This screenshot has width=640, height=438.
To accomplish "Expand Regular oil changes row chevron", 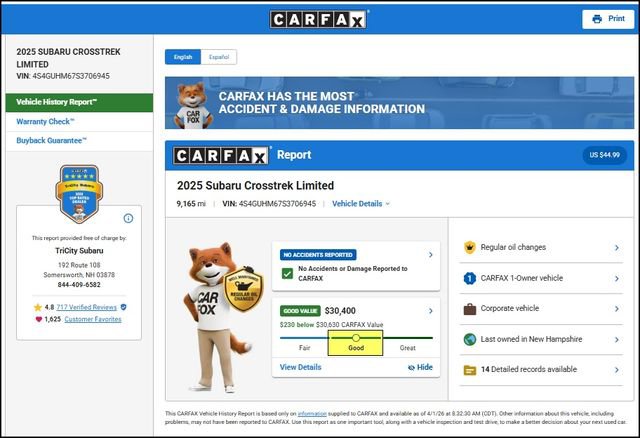I will pos(617,248).
